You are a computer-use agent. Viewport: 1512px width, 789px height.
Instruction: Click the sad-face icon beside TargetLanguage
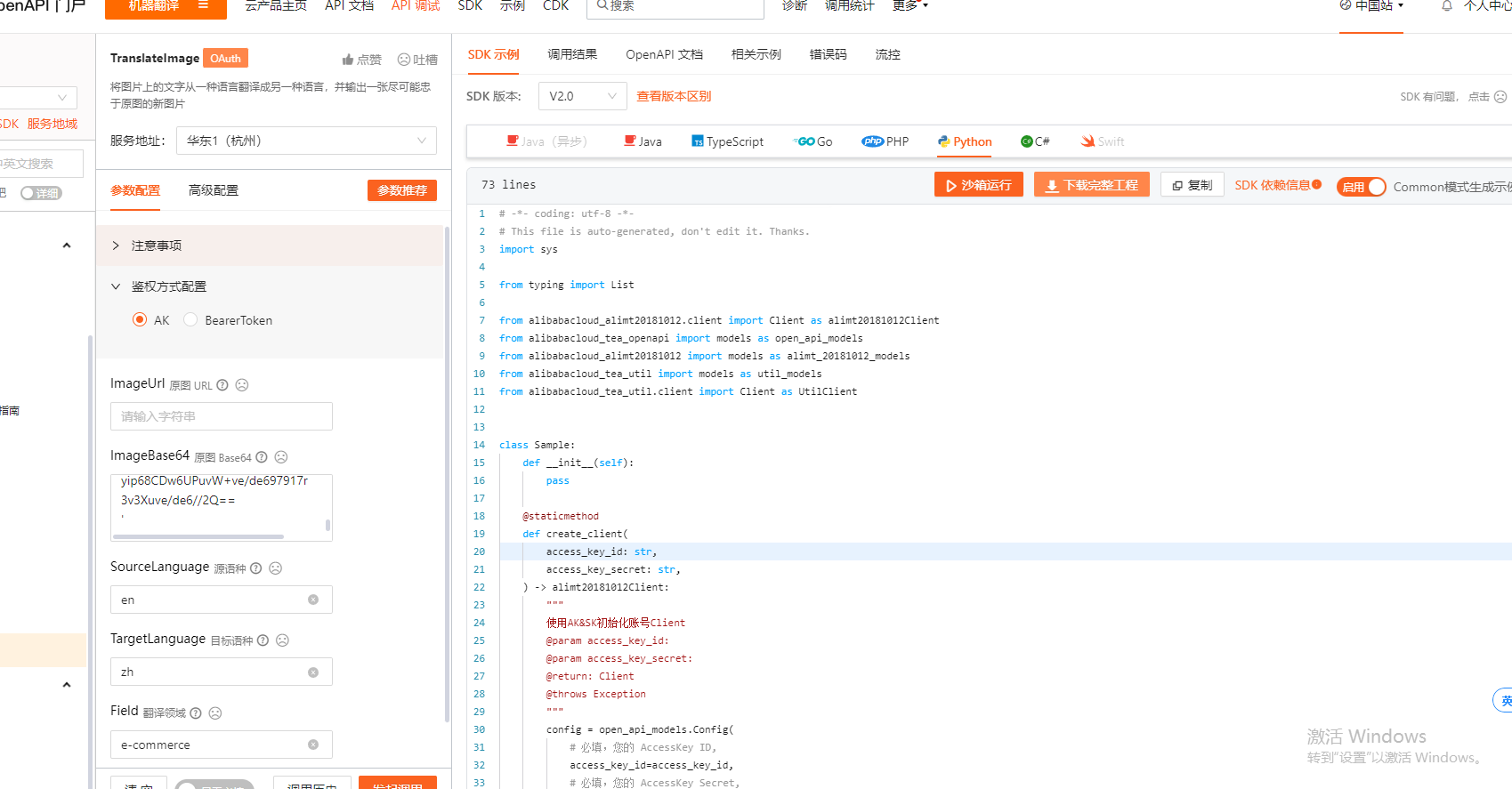point(283,640)
